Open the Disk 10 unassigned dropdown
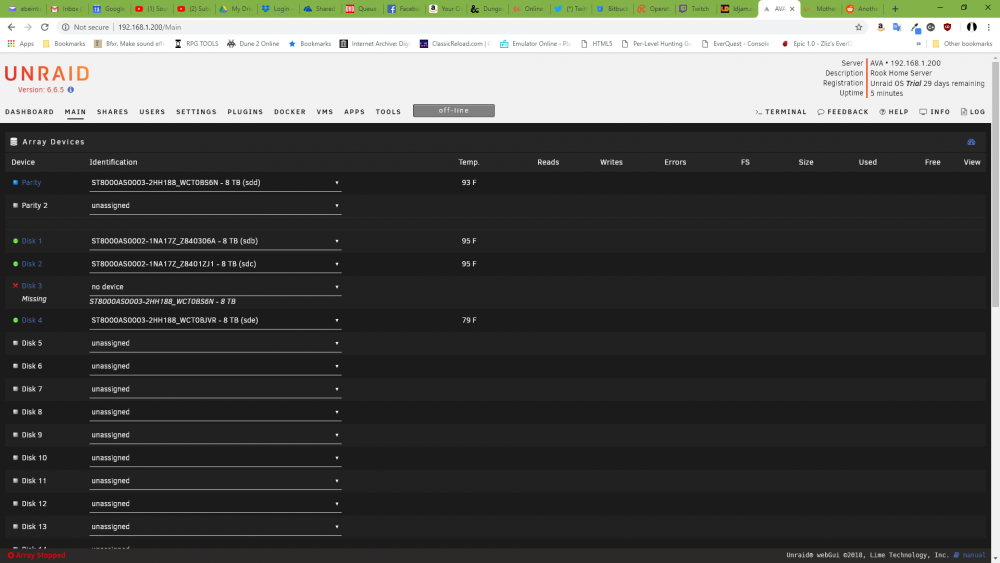Viewport: 1000px width, 563px height. pos(216,458)
